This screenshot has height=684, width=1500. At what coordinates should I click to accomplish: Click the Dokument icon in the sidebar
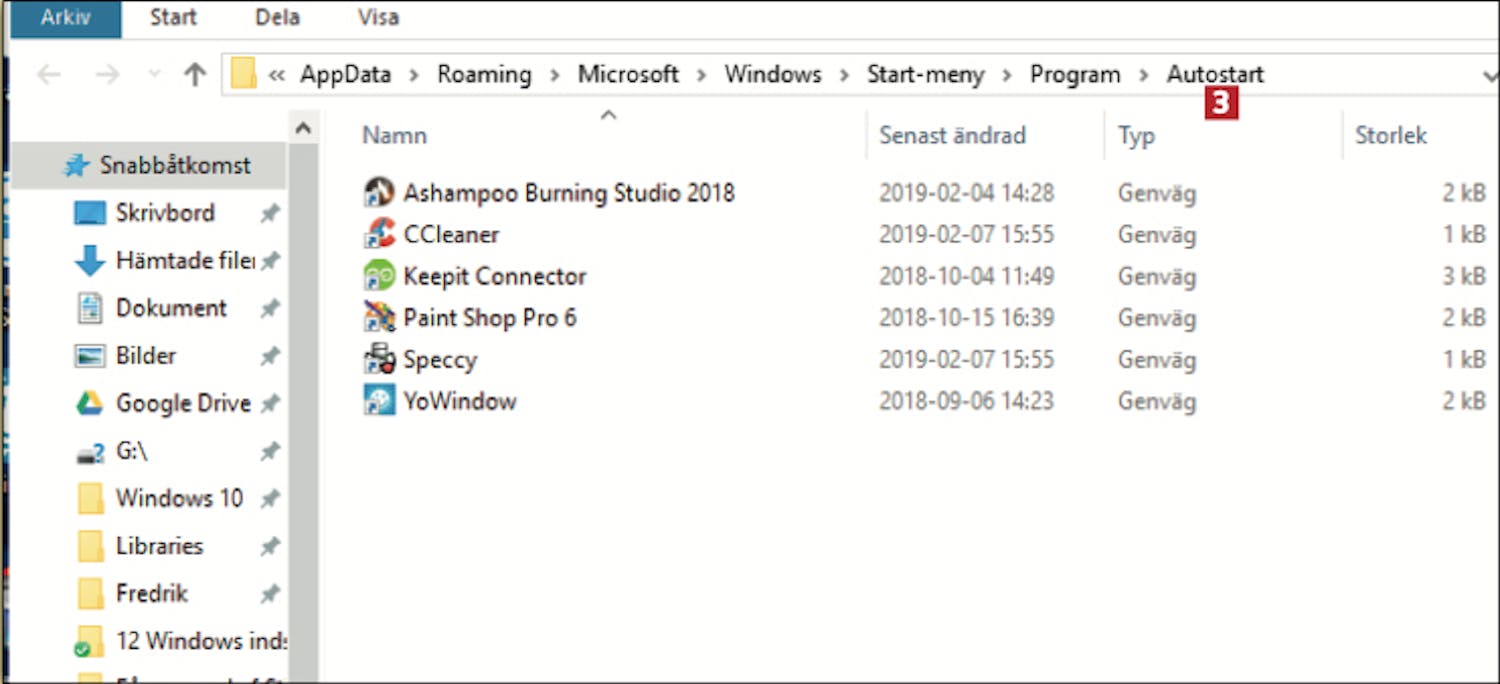coord(90,308)
